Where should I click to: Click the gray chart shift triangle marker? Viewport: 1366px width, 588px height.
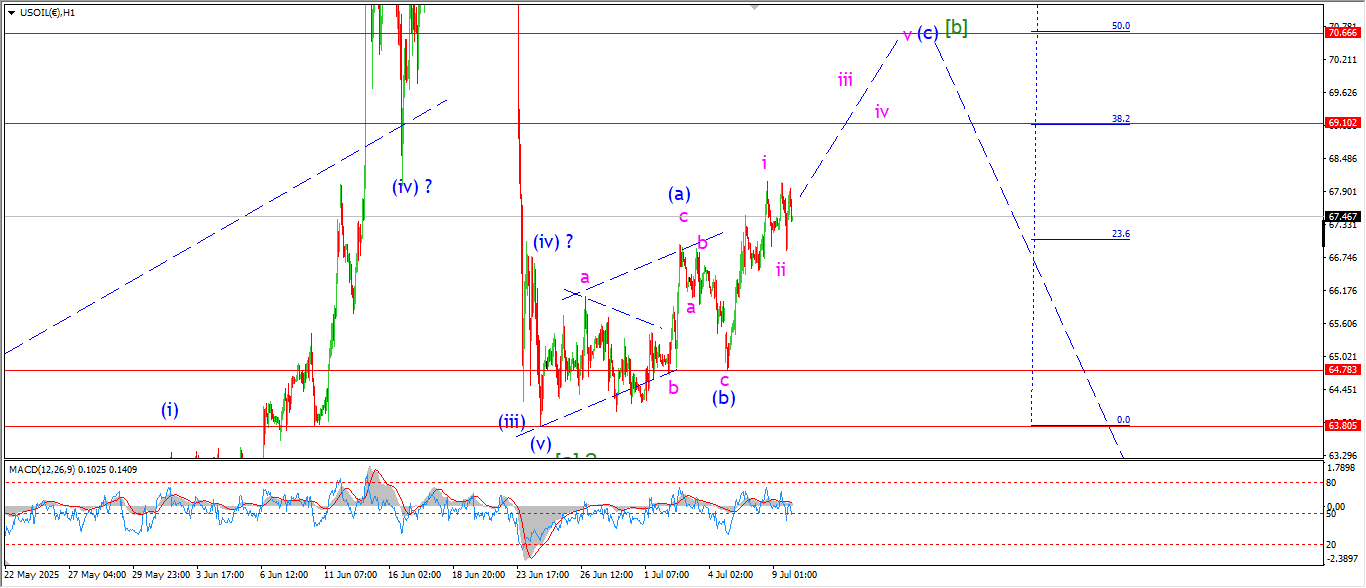[x=756, y=7]
